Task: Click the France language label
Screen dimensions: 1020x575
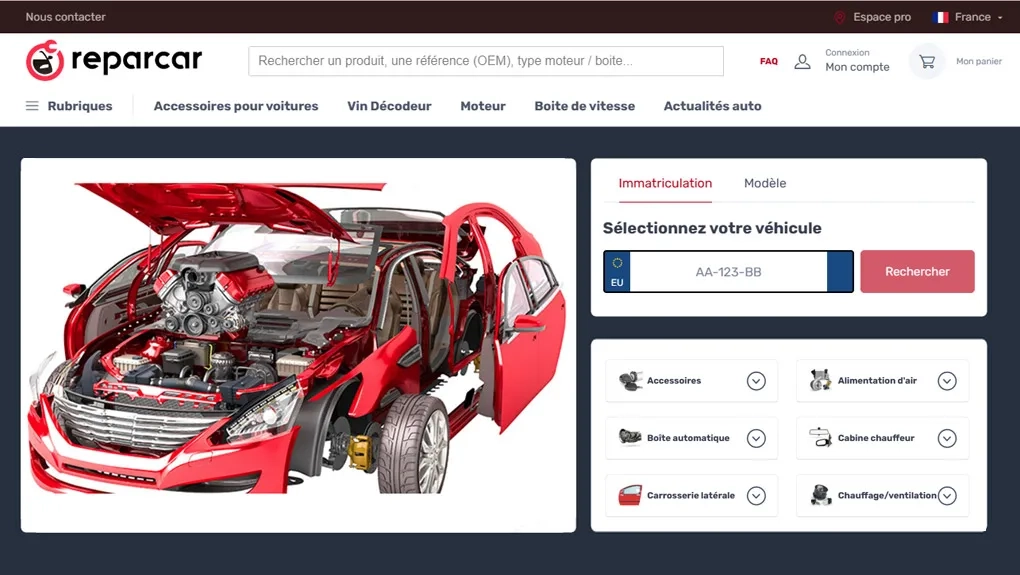Action: pos(973,18)
